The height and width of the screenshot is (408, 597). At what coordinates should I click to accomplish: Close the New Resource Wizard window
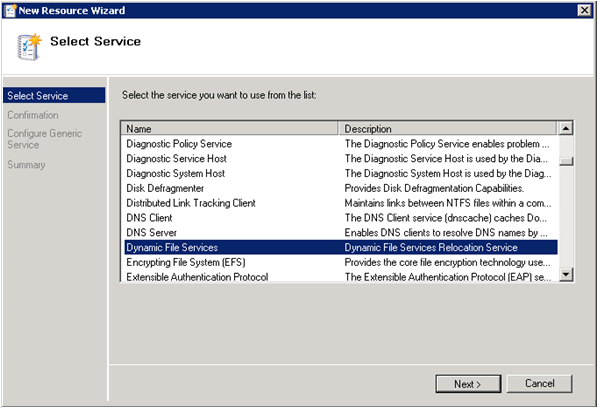584,10
